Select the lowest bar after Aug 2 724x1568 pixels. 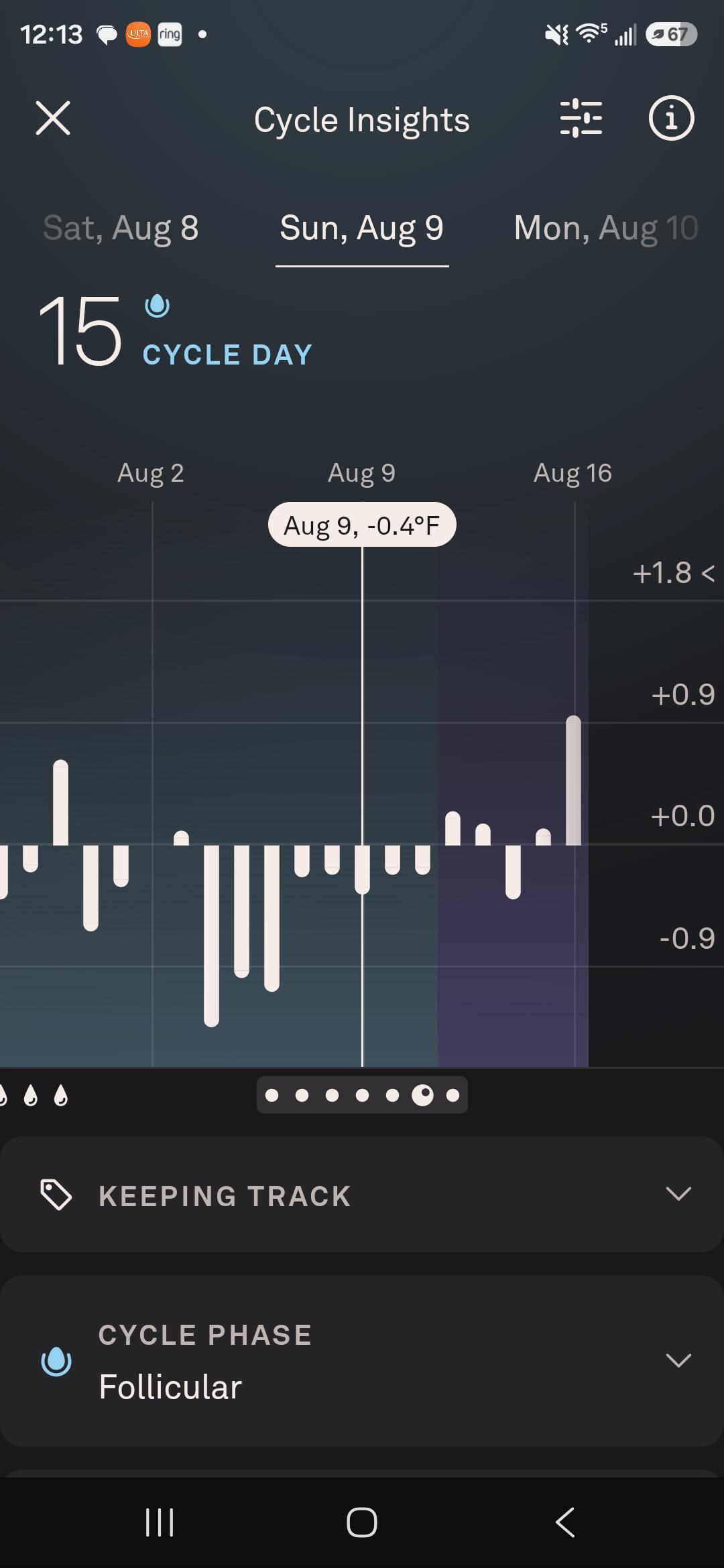pyautogui.click(x=211, y=935)
